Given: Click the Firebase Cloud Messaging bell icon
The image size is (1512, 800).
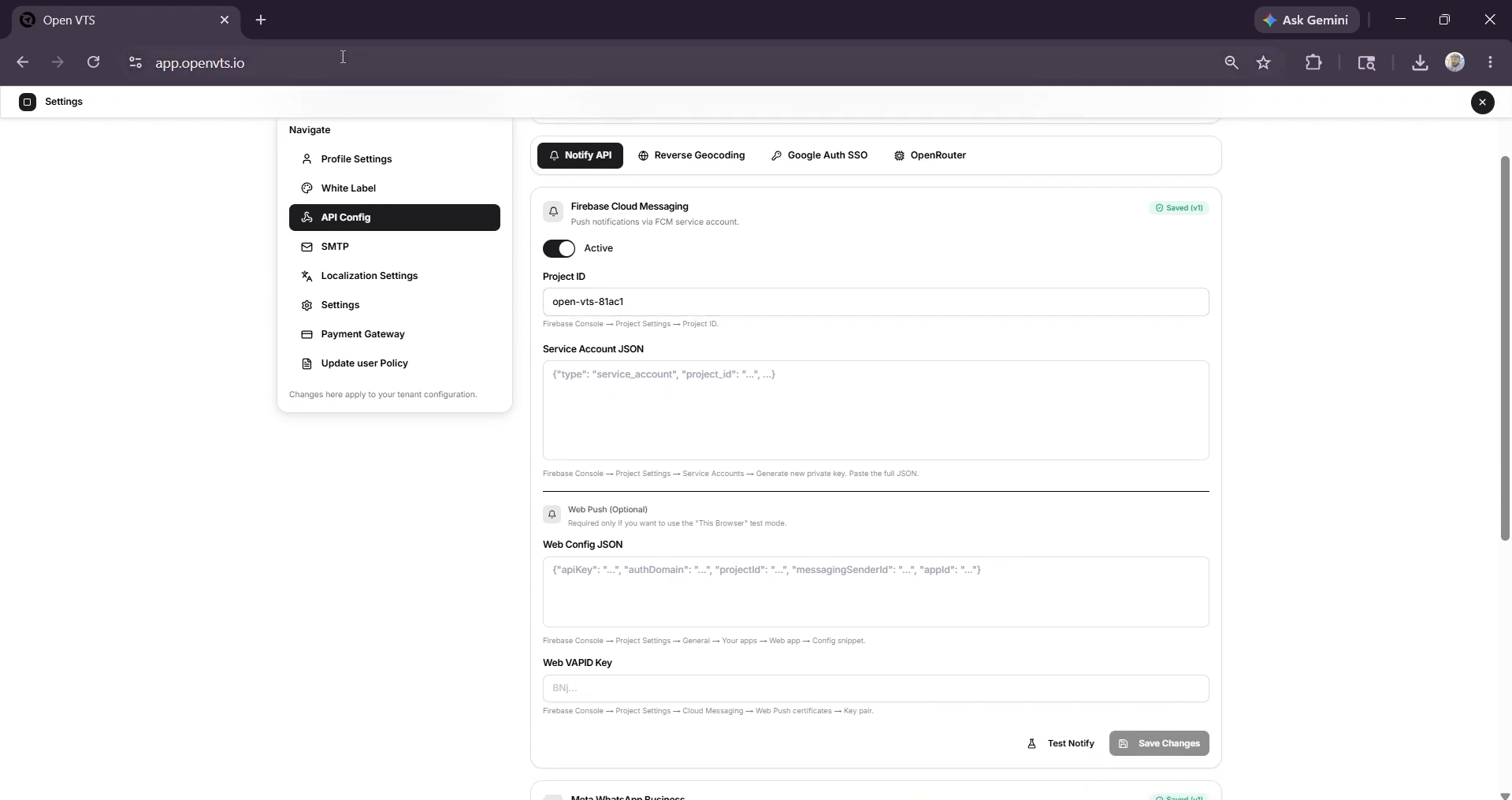Looking at the screenshot, I should click(x=553, y=211).
